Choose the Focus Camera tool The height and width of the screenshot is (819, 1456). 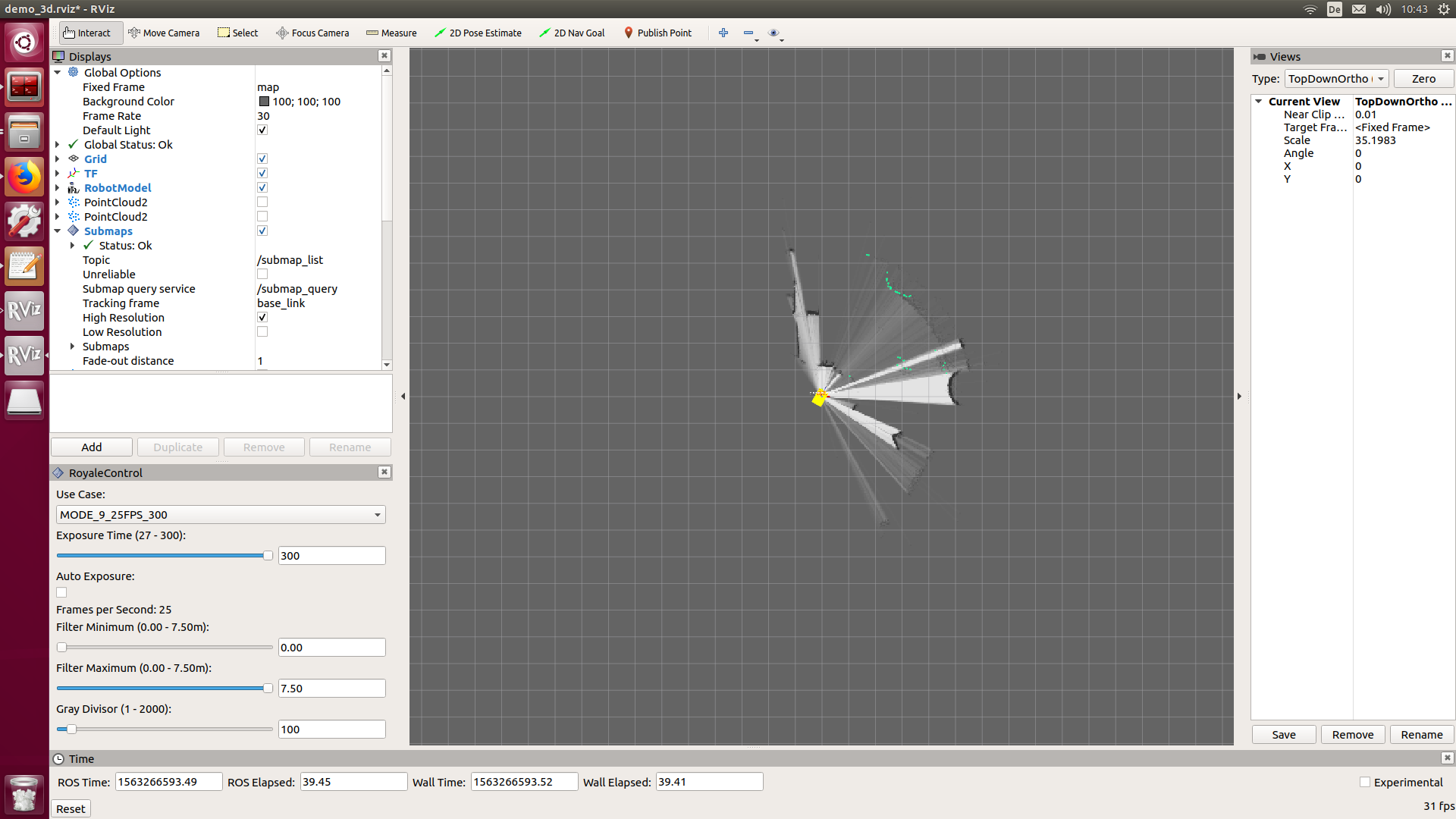tap(312, 33)
